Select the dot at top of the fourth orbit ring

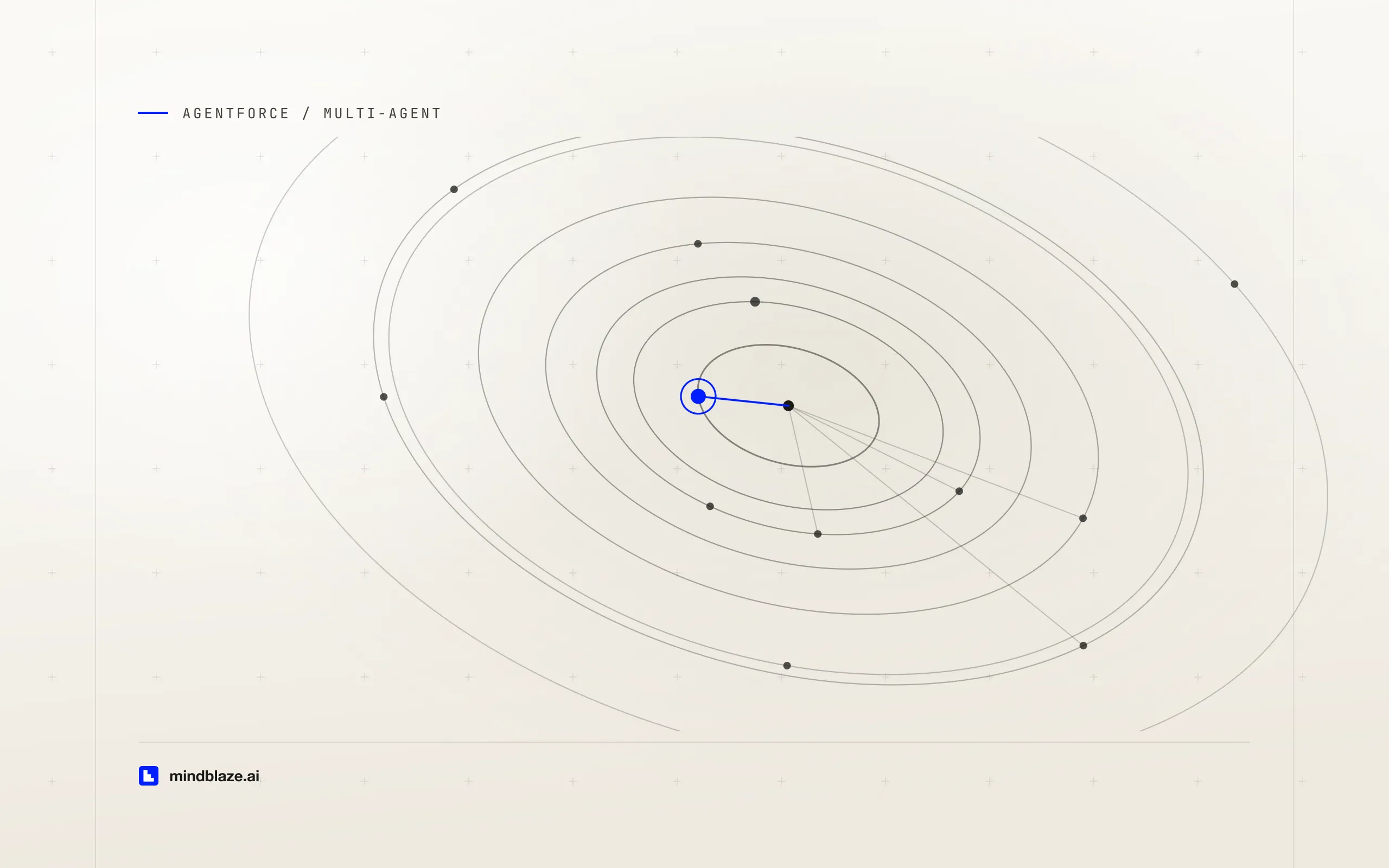(698, 244)
